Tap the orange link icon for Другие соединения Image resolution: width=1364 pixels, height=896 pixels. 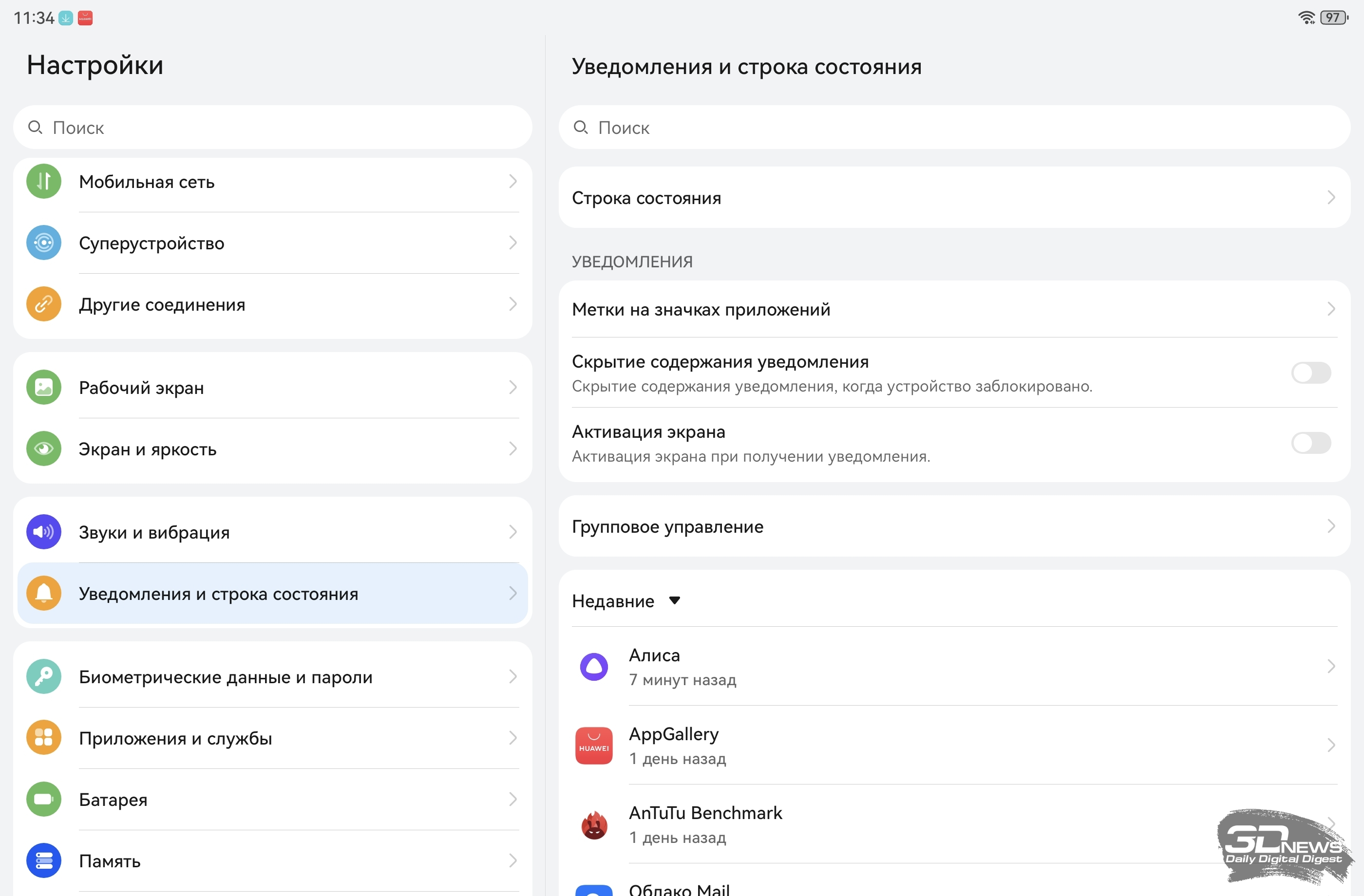[x=43, y=304]
